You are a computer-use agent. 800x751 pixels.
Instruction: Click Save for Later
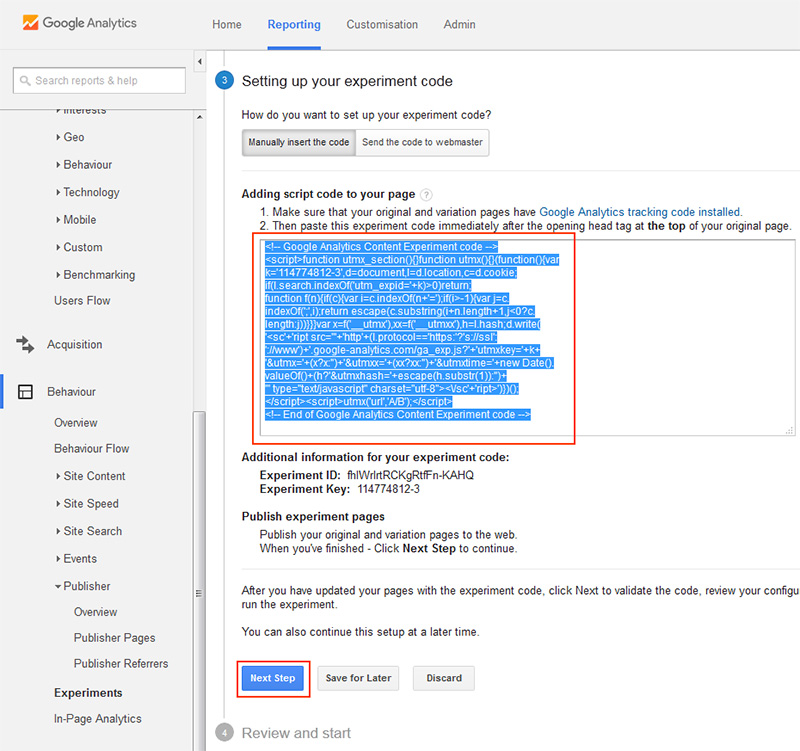point(358,678)
